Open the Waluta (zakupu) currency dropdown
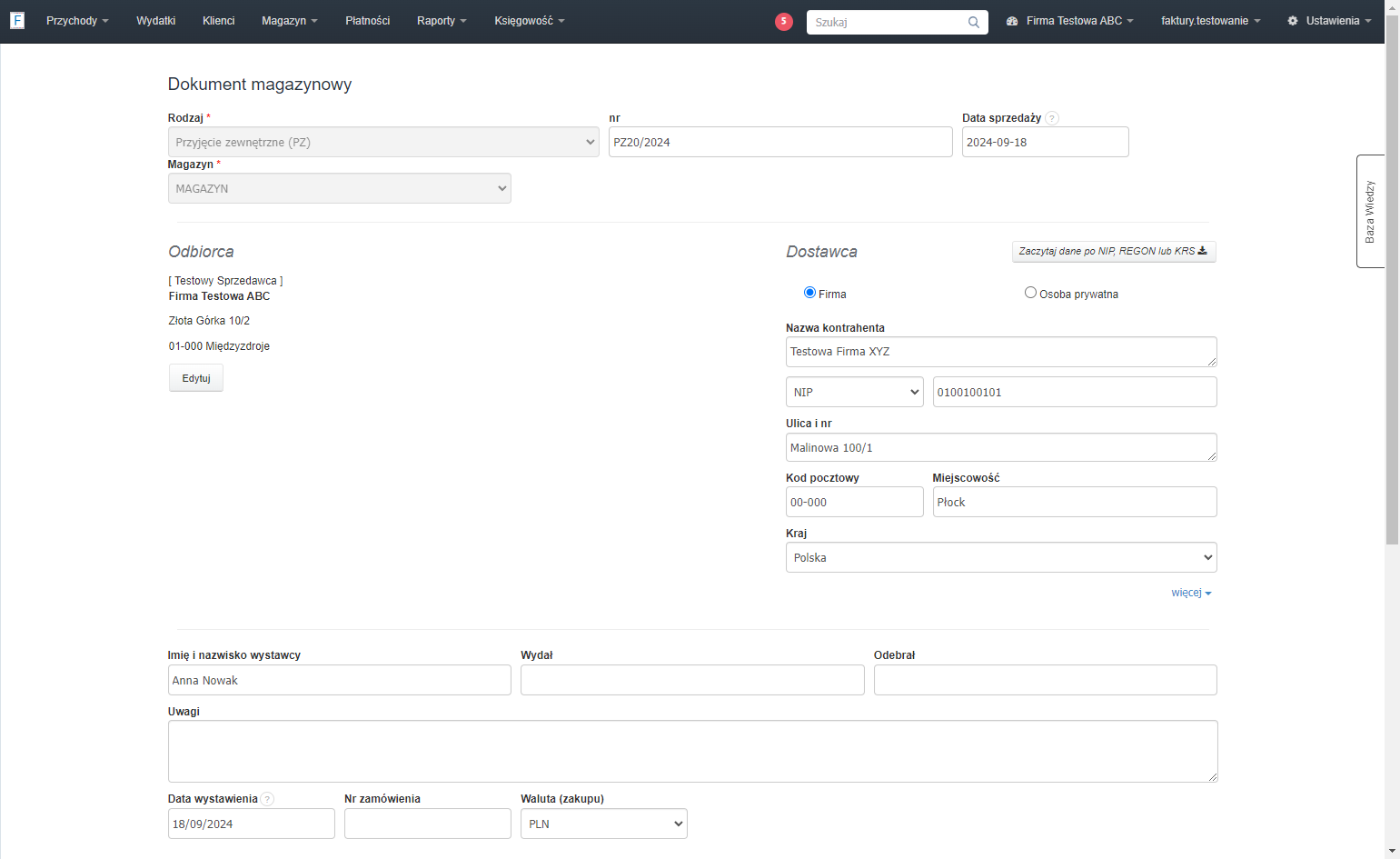Image resolution: width=1400 pixels, height=859 pixels. pyautogui.click(x=604, y=824)
